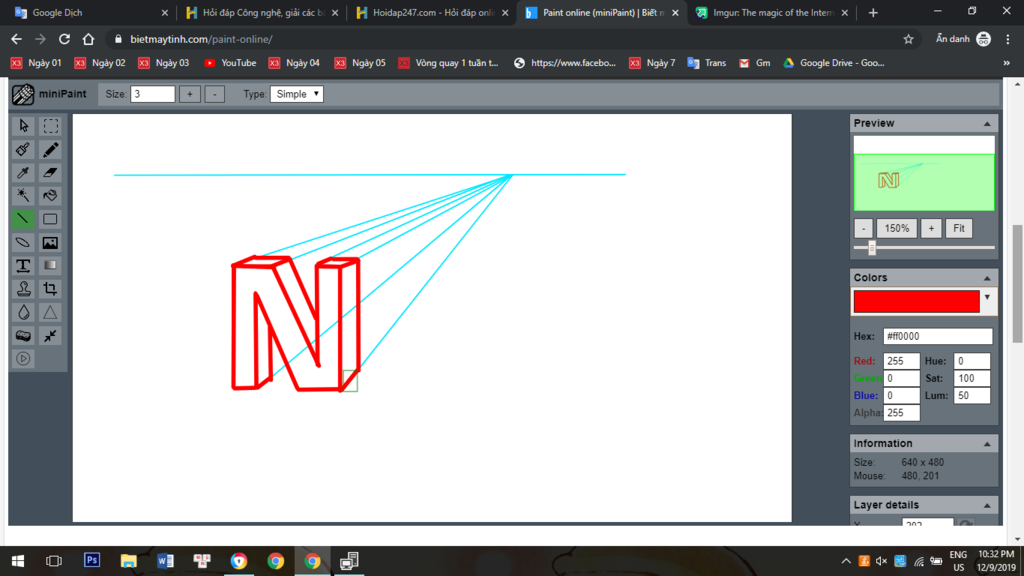Click the Size input field
The width and height of the screenshot is (1024, 576).
pyautogui.click(x=153, y=94)
